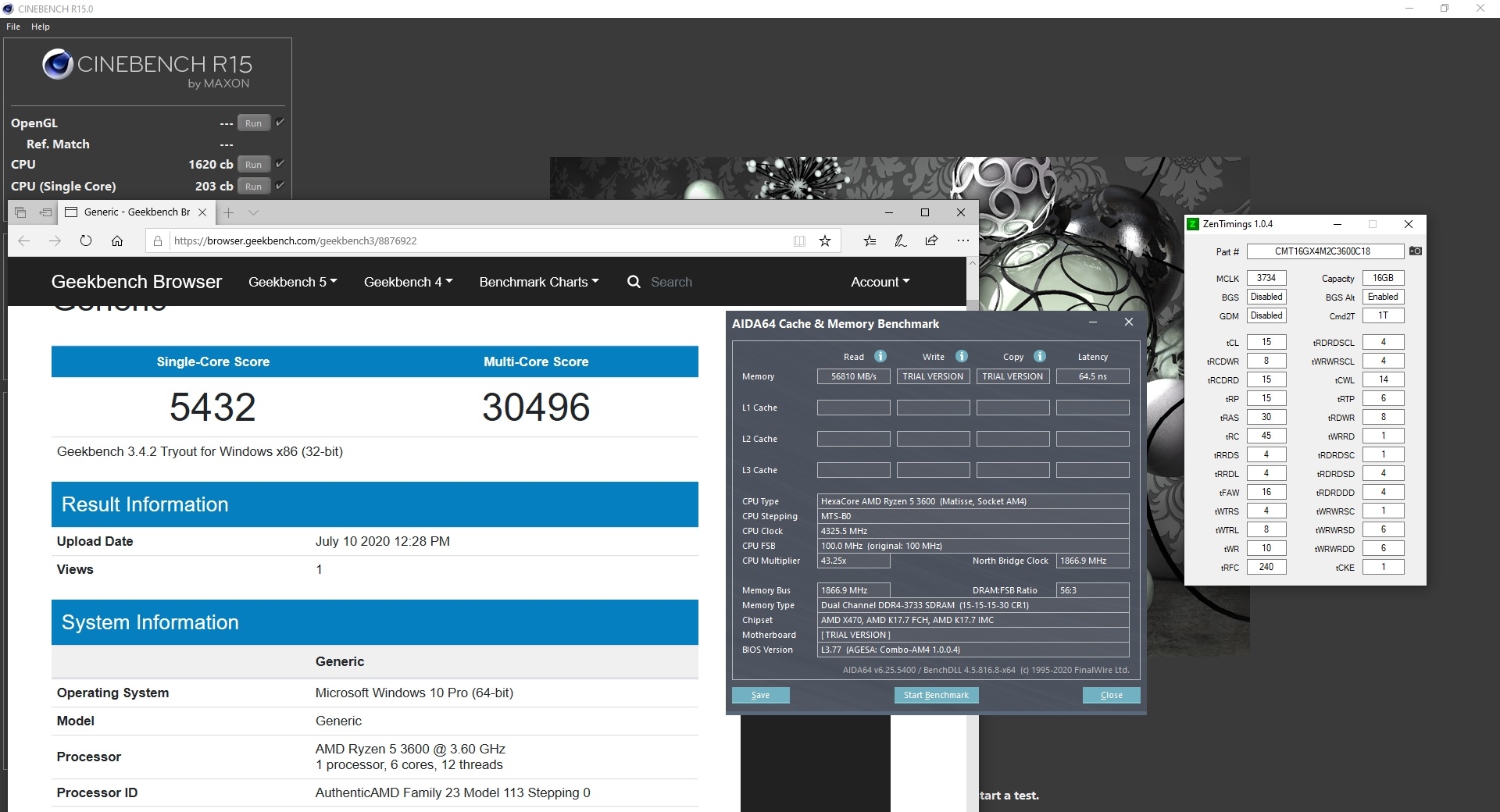The image size is (1500, 812).
Task: Click the memory Read 56810 MB/s value
Action: click(x=854, y=376)
